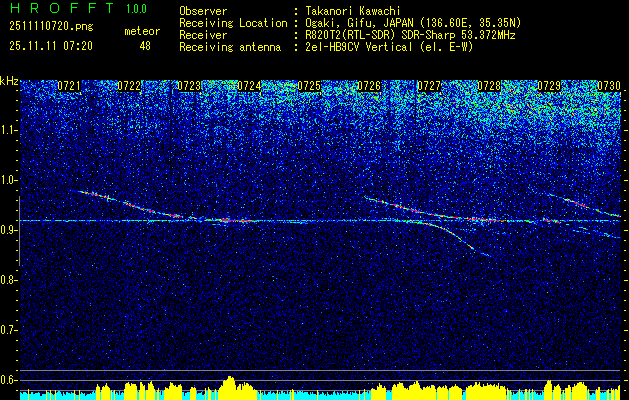Select the 0724 time marker
The image size is (629, 400).
coord(249,86)
